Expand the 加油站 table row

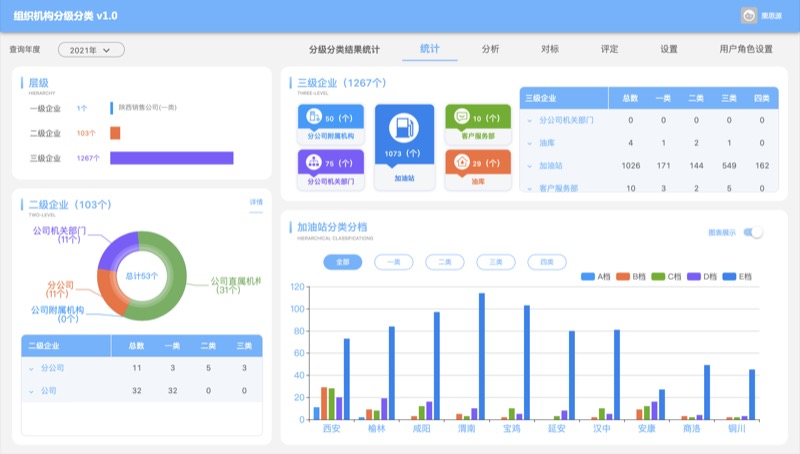tap(530, 166)
